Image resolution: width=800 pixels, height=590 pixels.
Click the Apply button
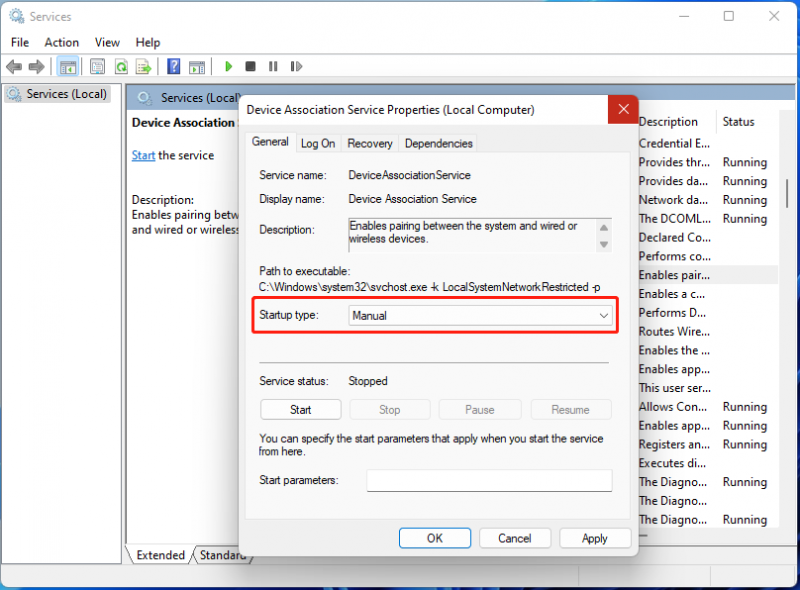click(595, 538)
